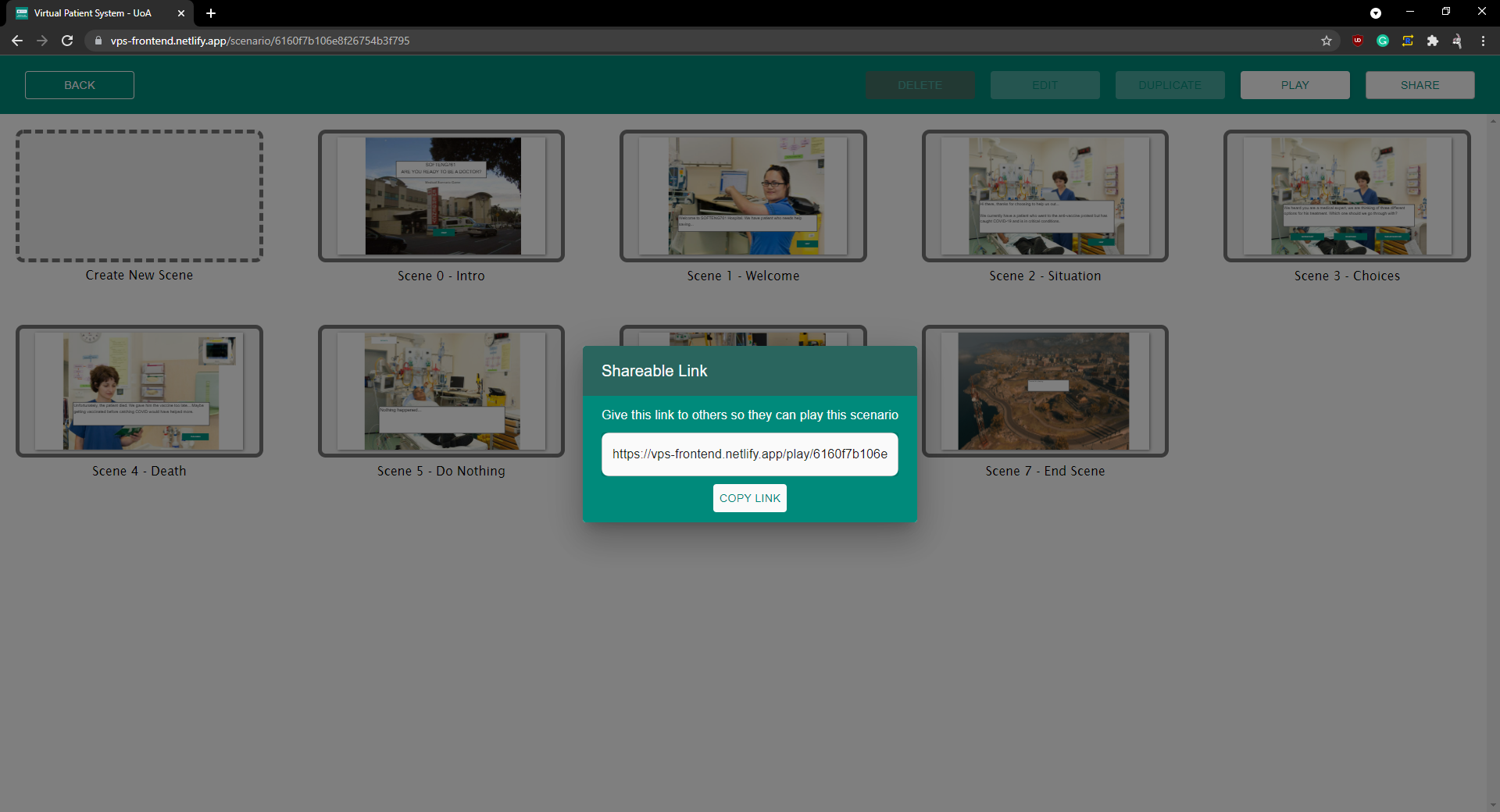This screenshot has height=812, width=1500.
Task: Open the uBlock Origin extension
Action: (1358, 41)
